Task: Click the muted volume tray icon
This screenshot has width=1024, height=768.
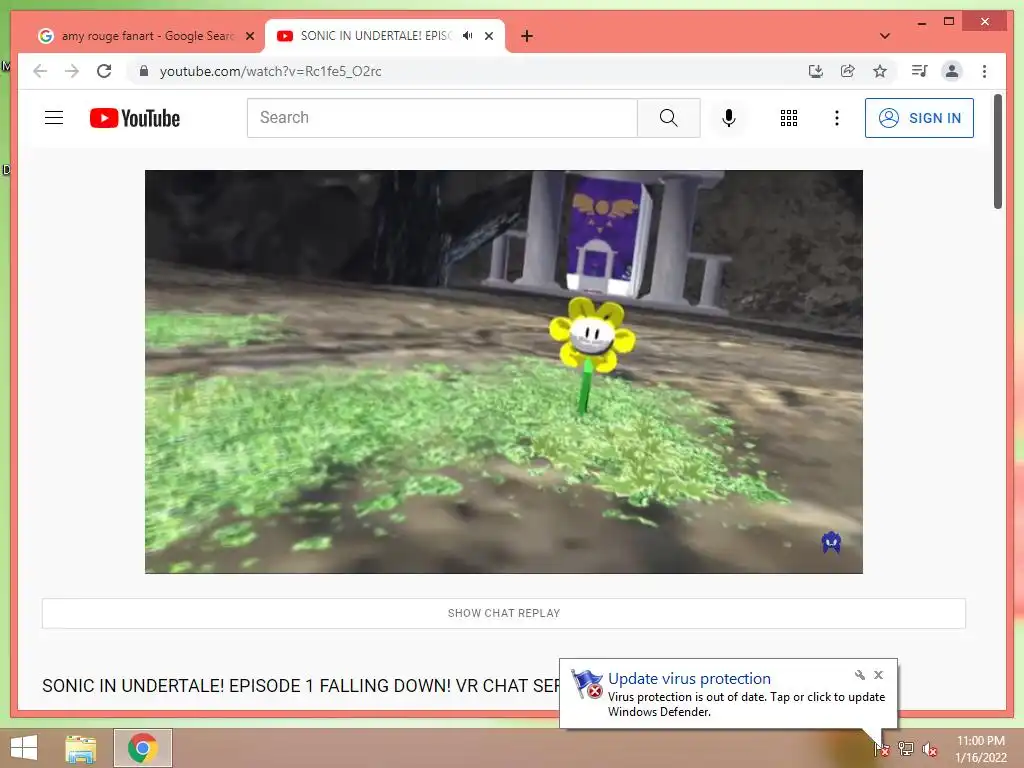Action: pyautogui.click(x=930, y=749)
